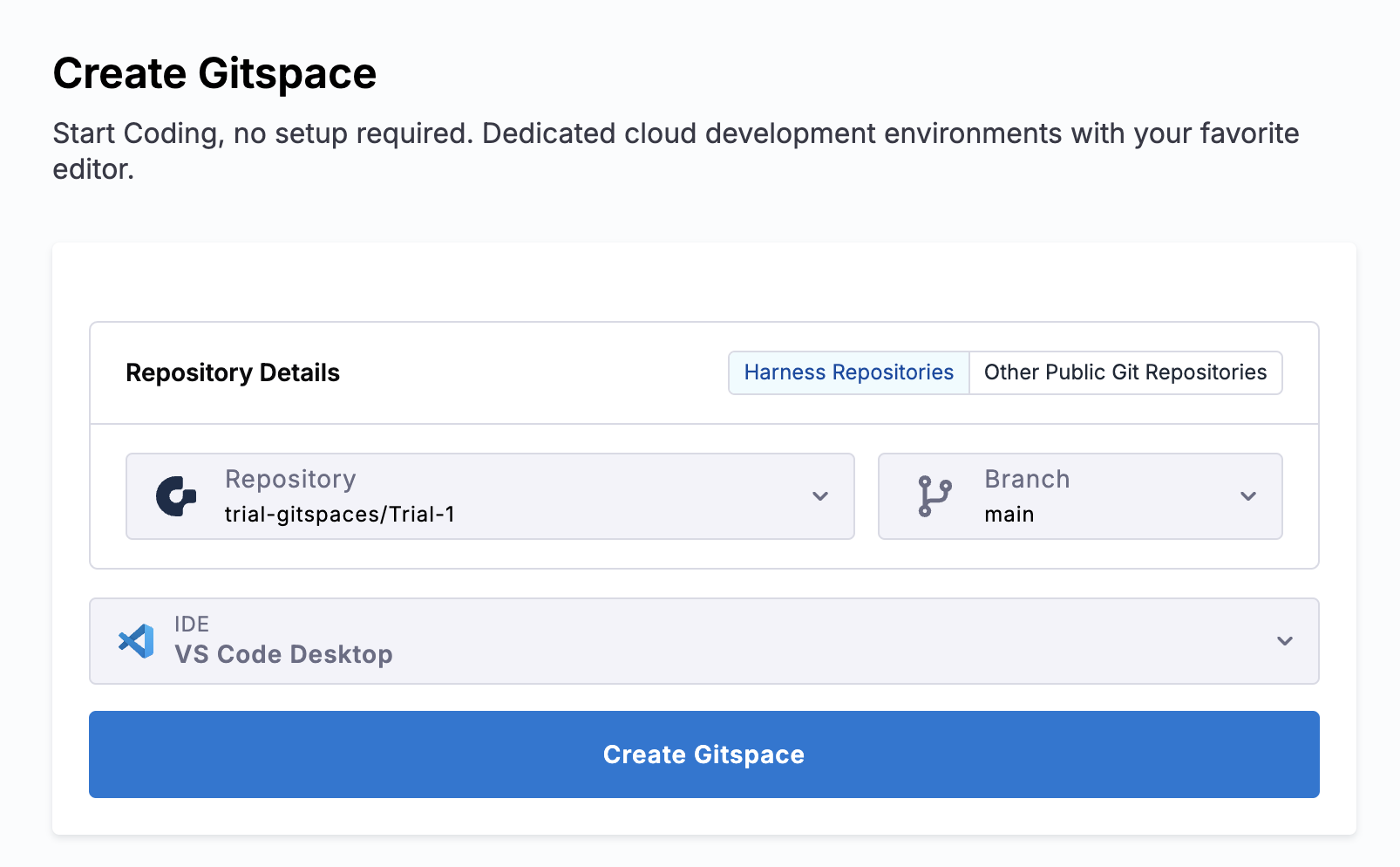The image size is (1400, 867).
Task: Expand the IDE selector chevron
Action: (x=1284, y=641)
